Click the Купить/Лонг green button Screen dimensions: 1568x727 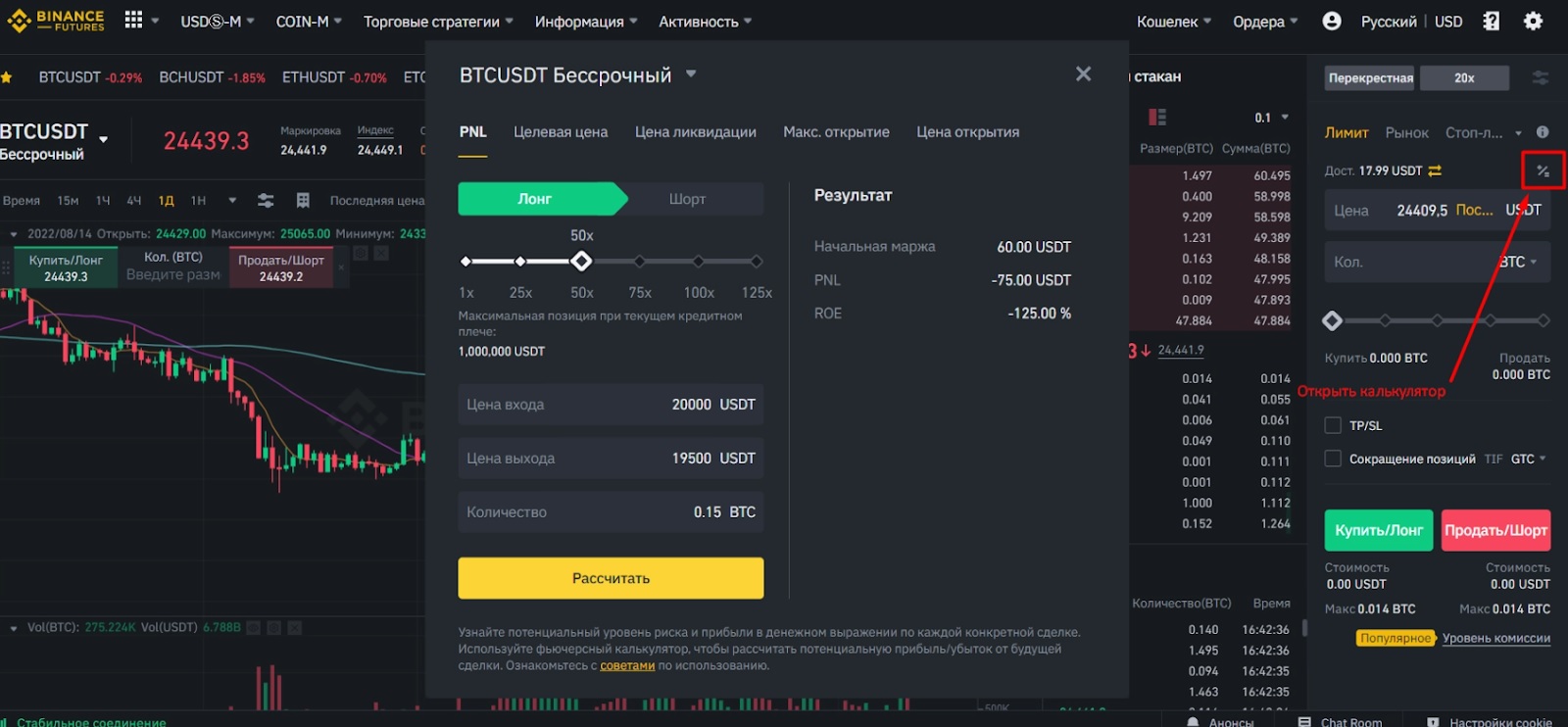click(x=1378, y=530)
